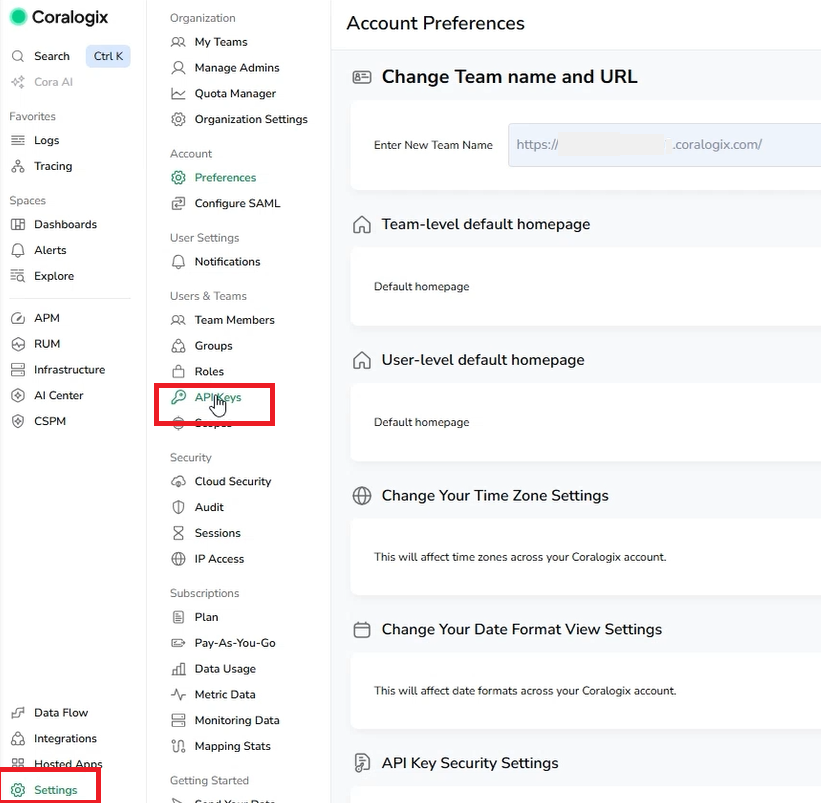The width and height of the screenshot is (821, 803).
Task: Open Metric Data page
Action: coord(225,694)
